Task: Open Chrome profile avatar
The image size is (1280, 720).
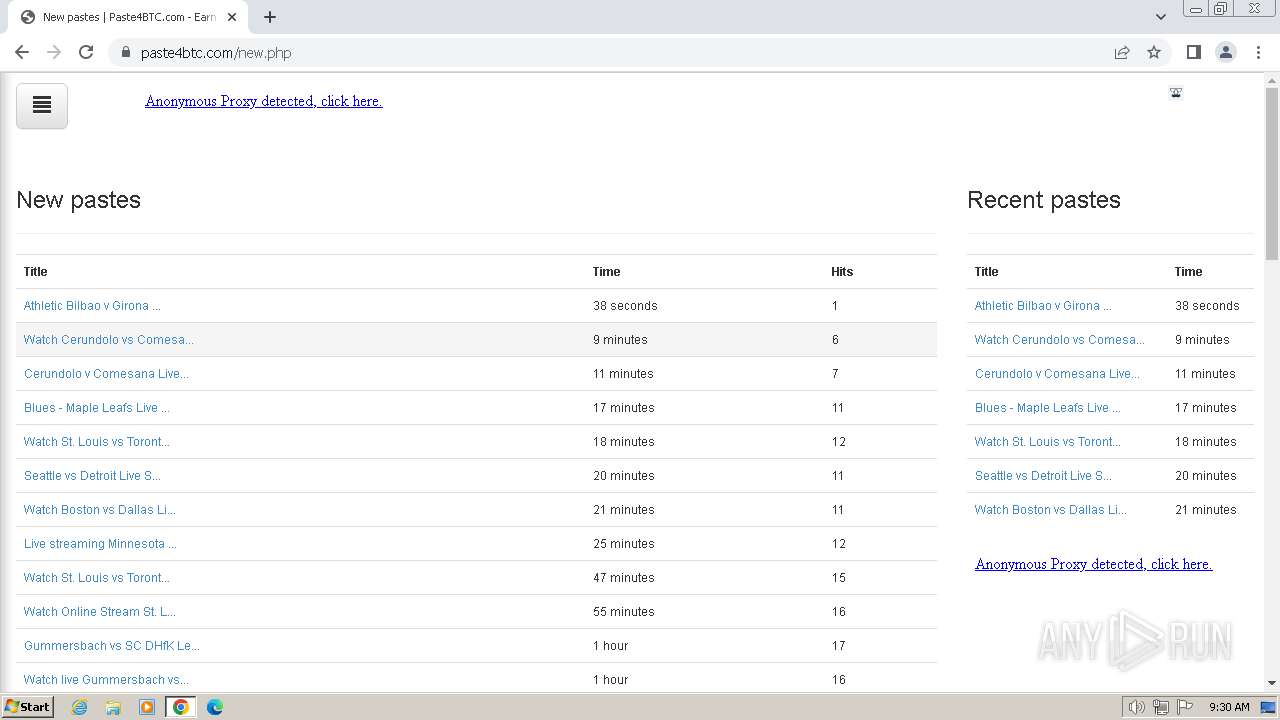Action: [1226, 52]
